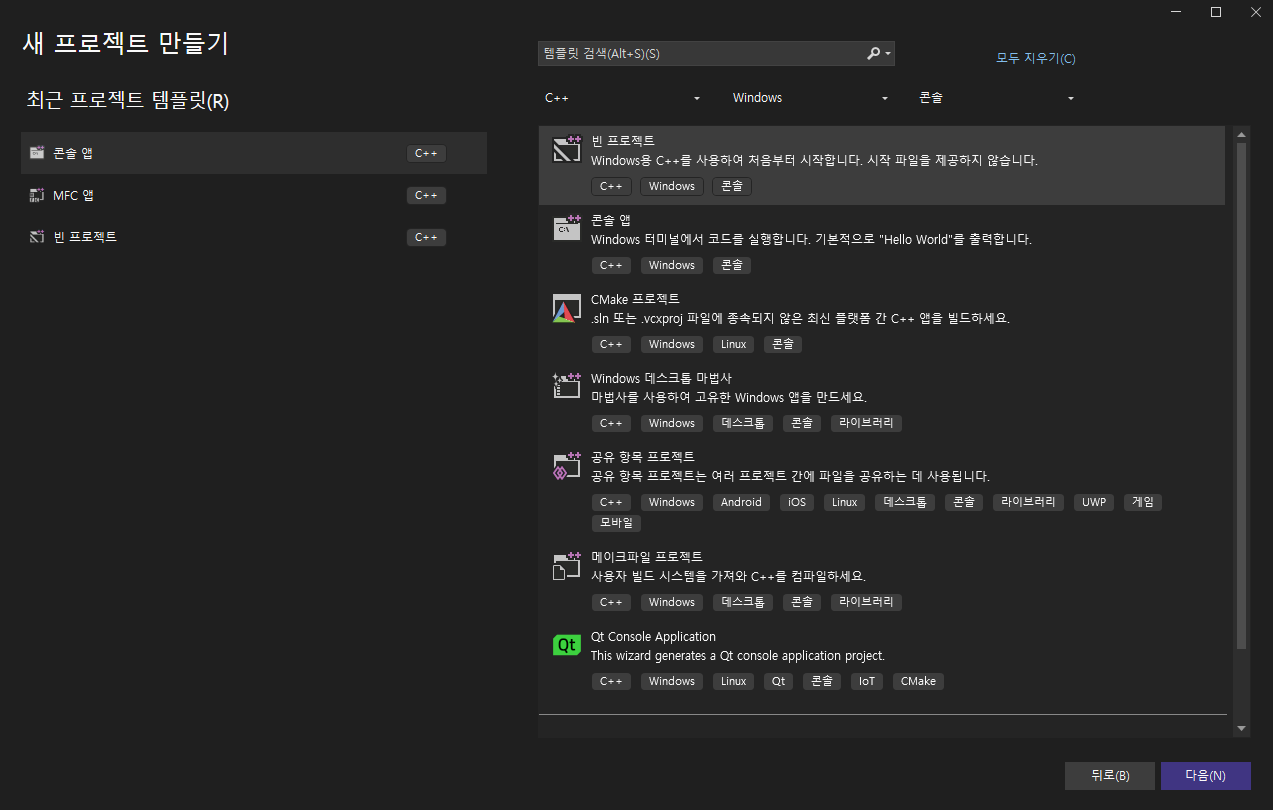Click the magnifier search icon

873,53
